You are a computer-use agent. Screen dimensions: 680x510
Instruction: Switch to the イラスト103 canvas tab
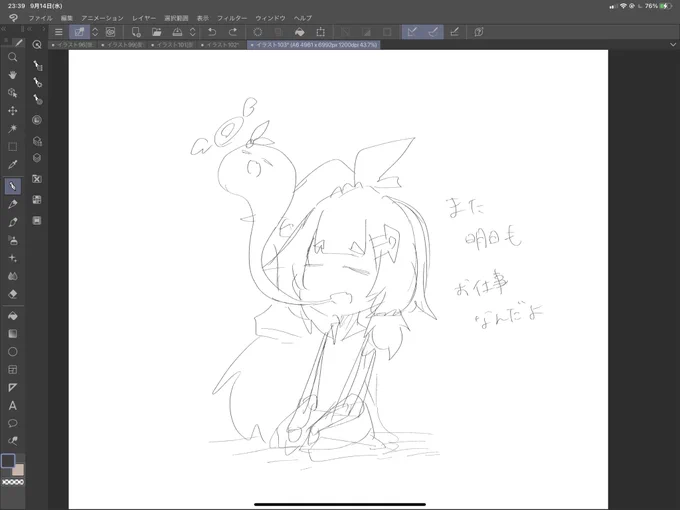click(x=314, y=45)
